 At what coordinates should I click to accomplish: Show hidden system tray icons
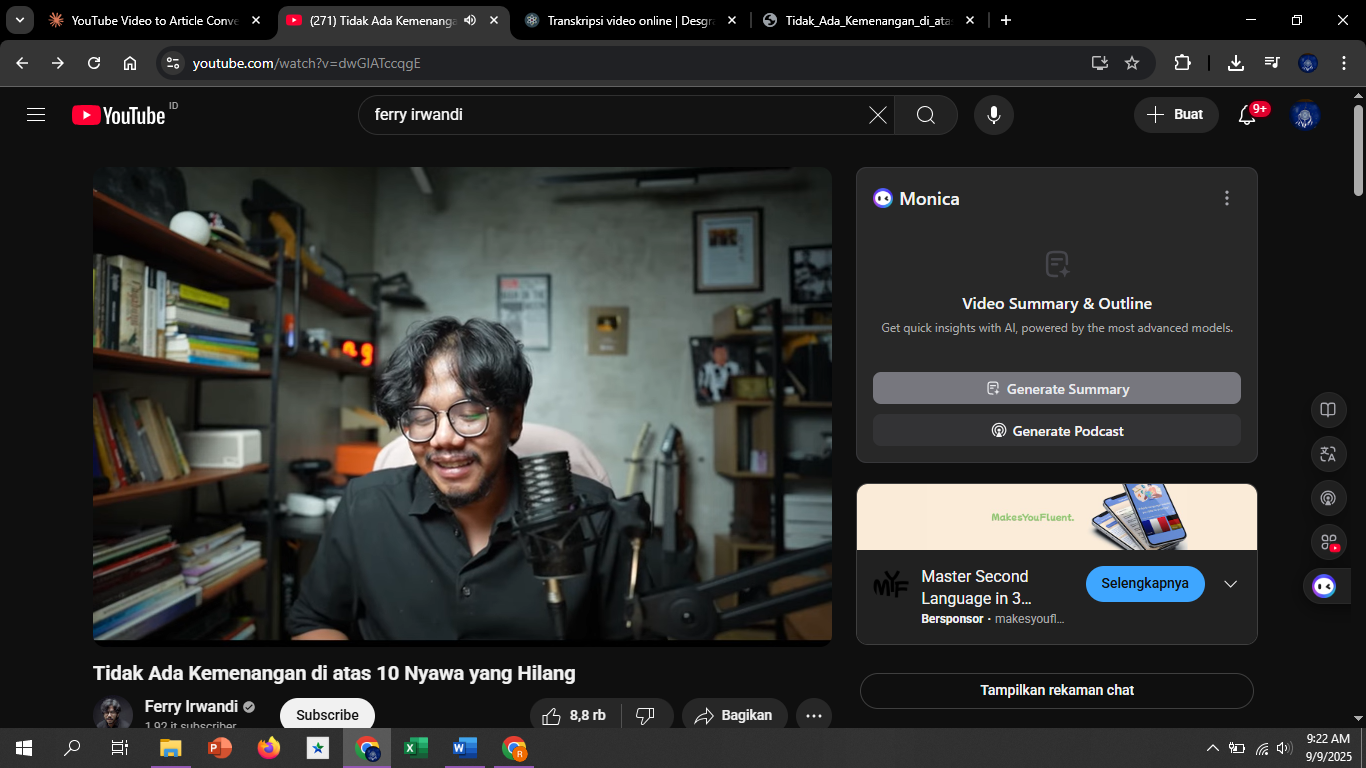tap(1212, 748)
